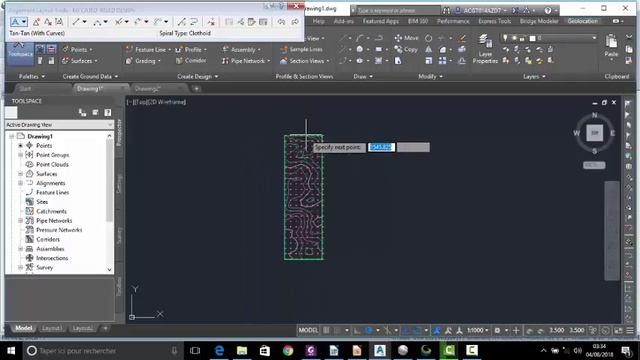Expand the Point Groups tree node
Screen dimensions: 640x360
point(20,155)
